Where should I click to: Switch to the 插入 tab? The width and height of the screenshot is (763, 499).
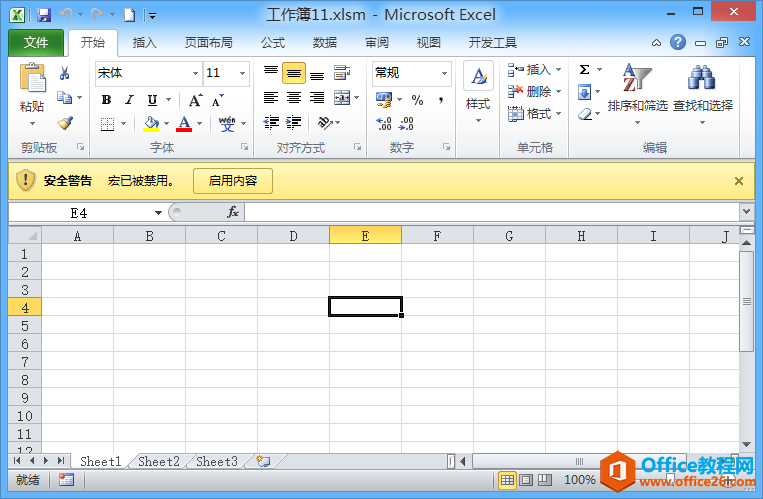click(x=145, y=43)
